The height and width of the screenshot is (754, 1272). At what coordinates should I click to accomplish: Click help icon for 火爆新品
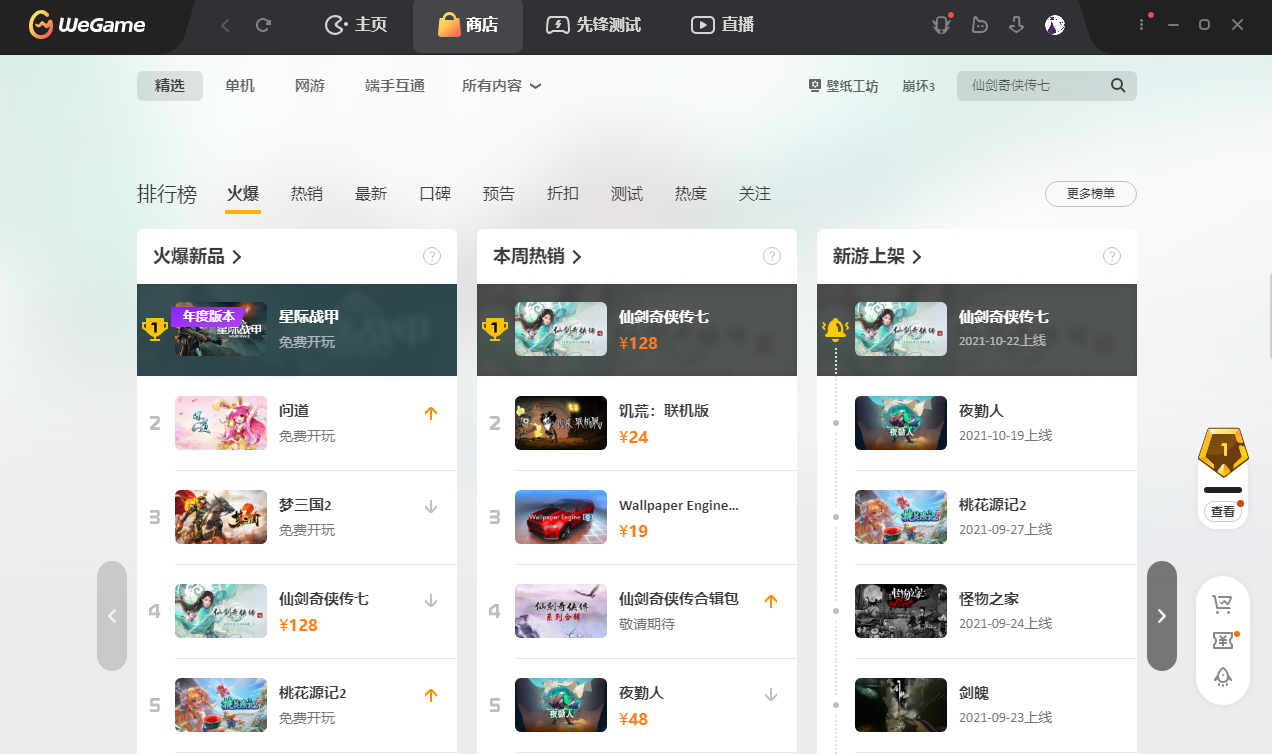[x=432, y=256]
